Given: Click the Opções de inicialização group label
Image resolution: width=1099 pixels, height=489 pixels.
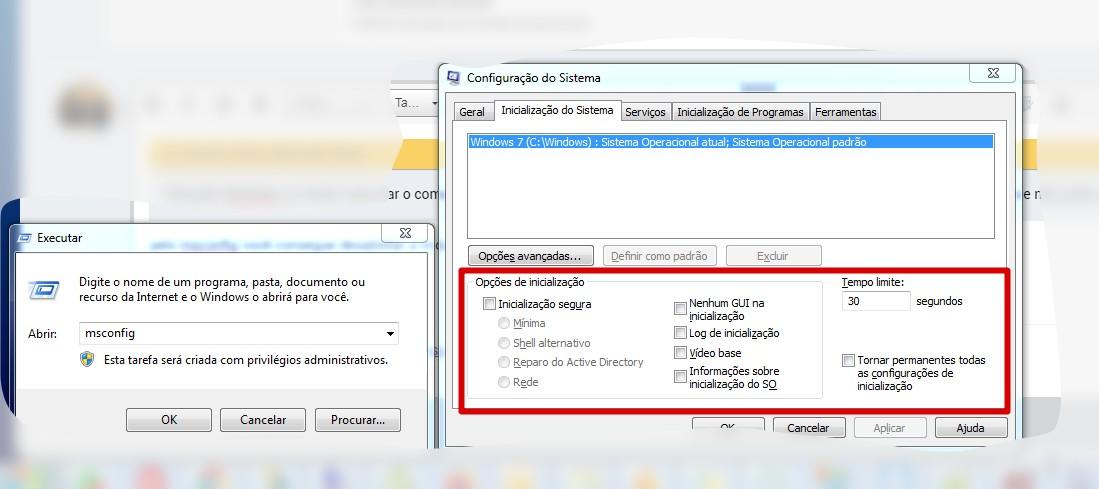Looking at the screenshot, I should coord(529,282).
